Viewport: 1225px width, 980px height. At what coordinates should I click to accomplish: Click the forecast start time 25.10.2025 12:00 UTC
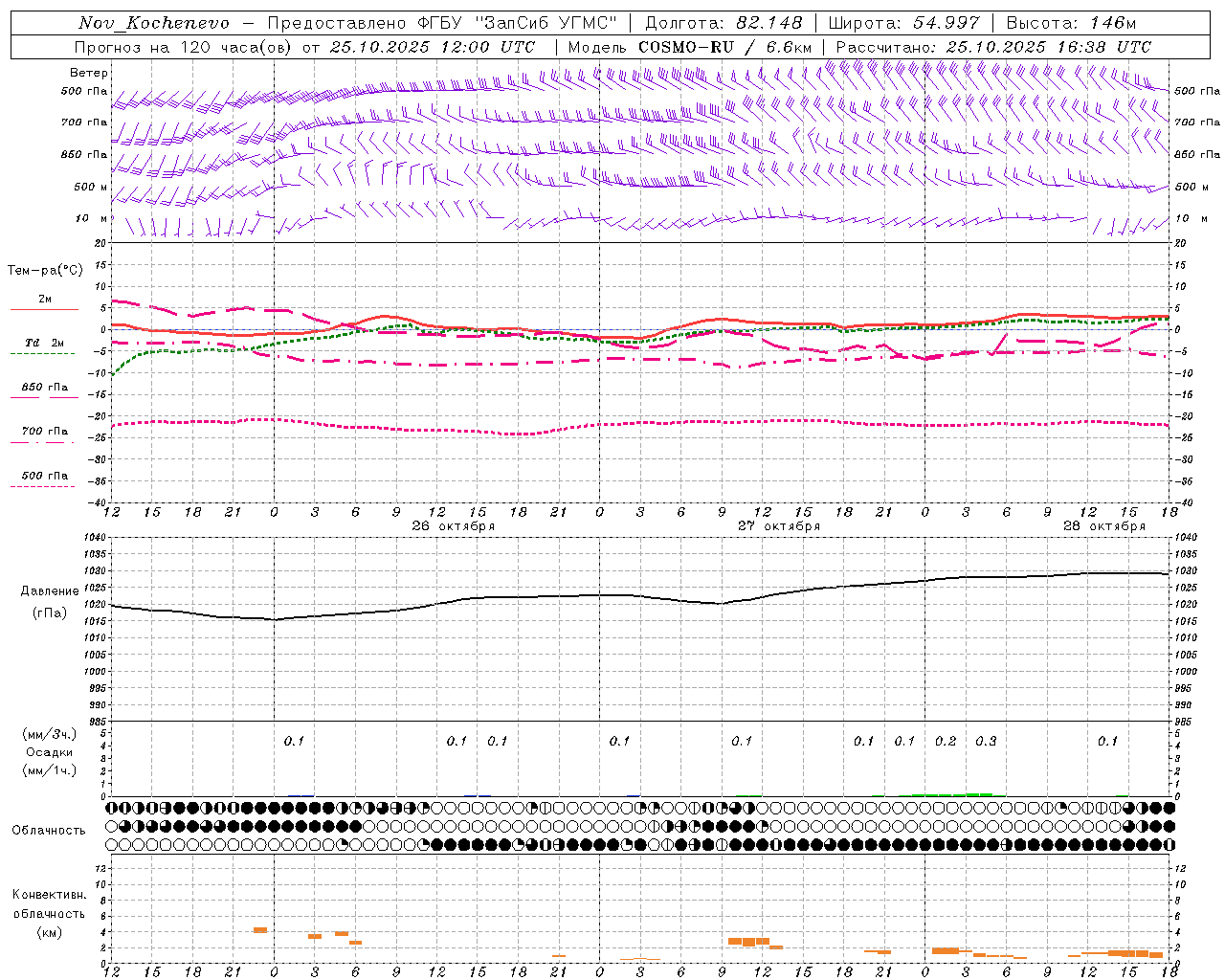tap(433, 47)
